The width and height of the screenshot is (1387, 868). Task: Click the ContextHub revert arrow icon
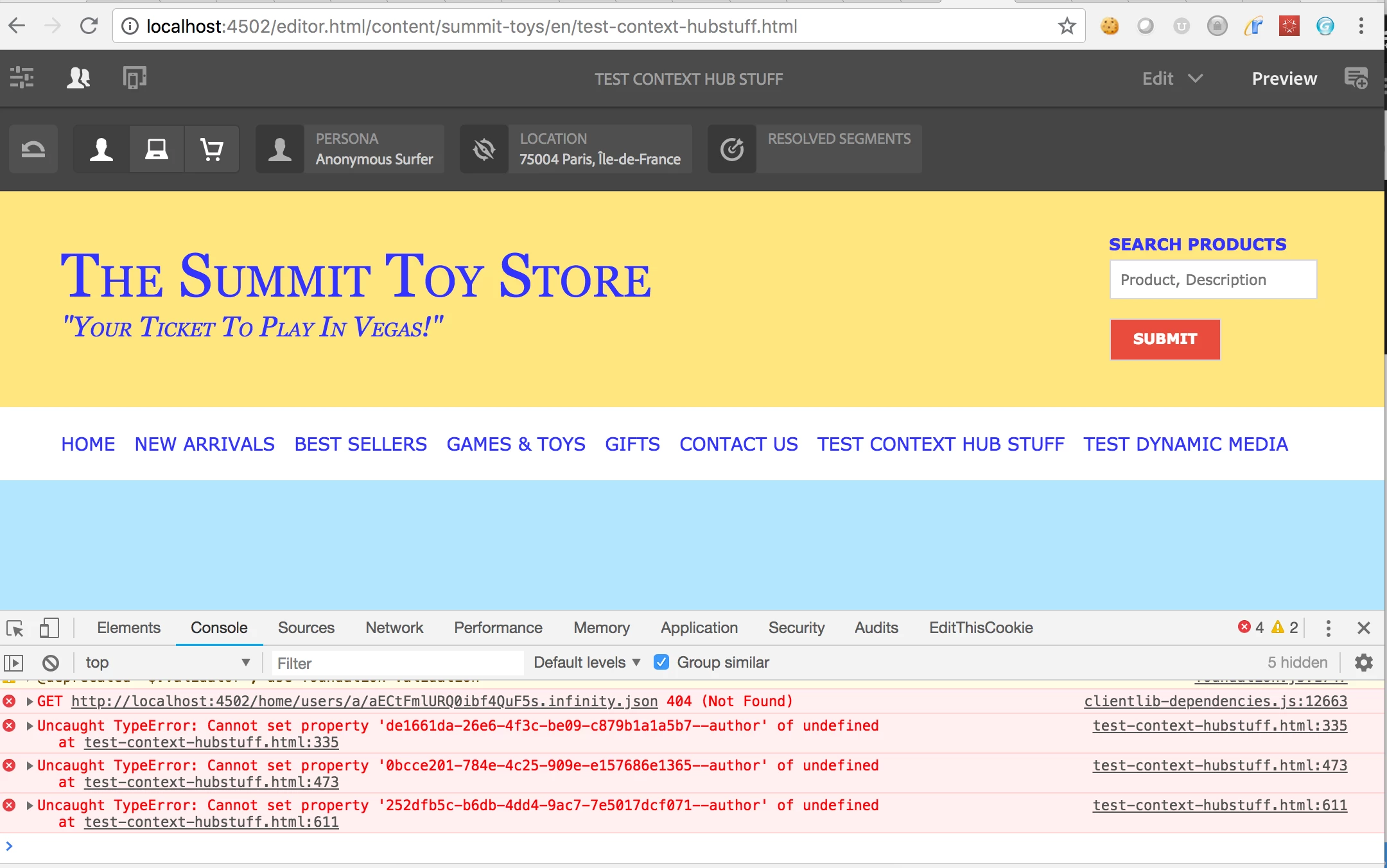[x=33, y=150]
